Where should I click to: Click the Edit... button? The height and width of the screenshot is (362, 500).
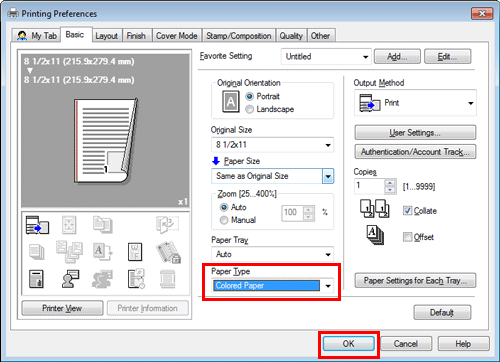tap(447, 57)
